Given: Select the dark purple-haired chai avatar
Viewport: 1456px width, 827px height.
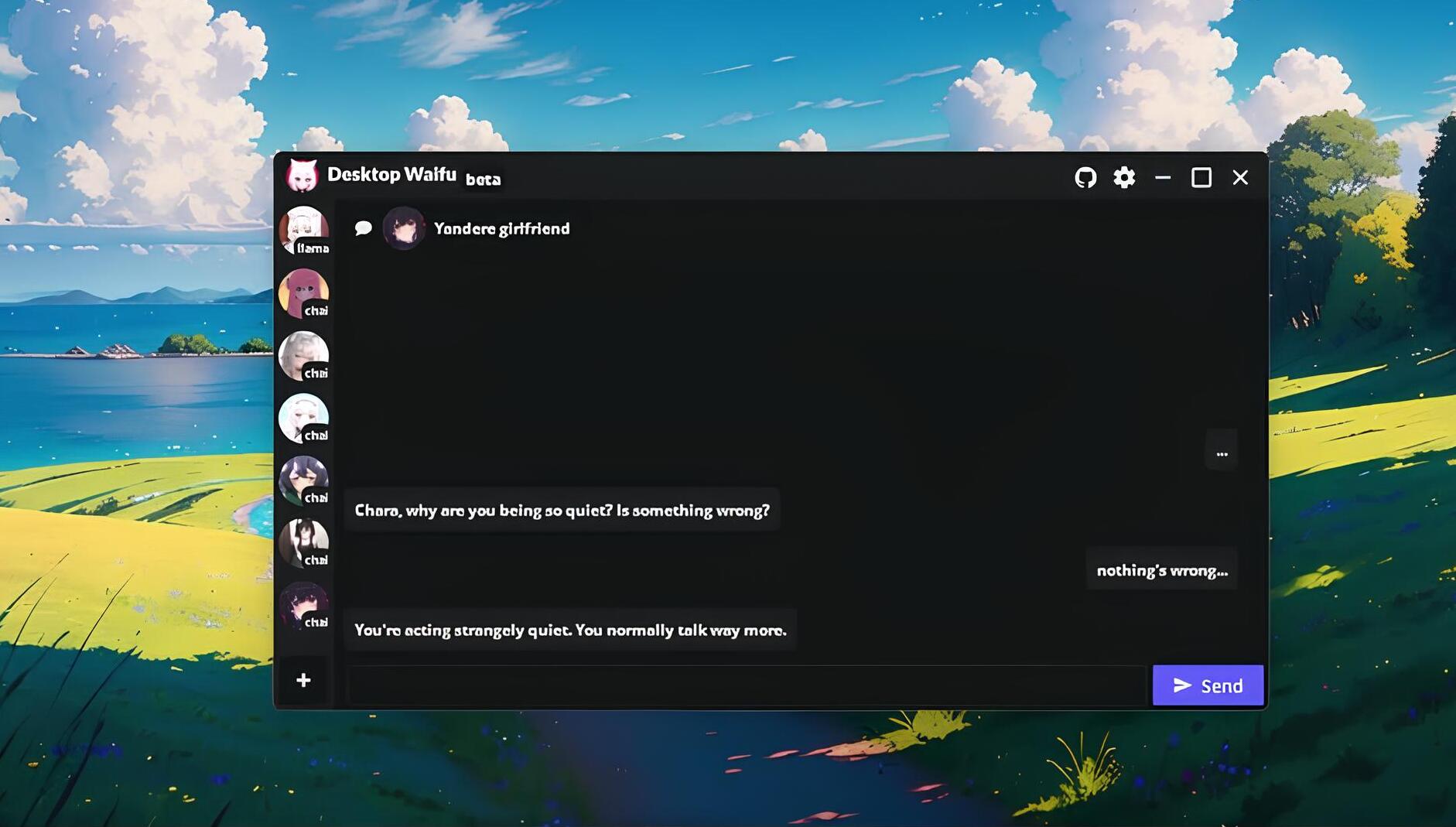Looking at the screenshot, I should point(303,480).
